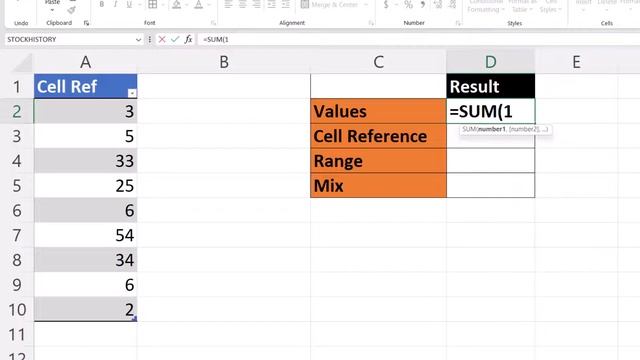Viewport: 640px width, 360px height.
Task: Open the Font Color dropdown arrow
Action: click(x=209, y=5)
